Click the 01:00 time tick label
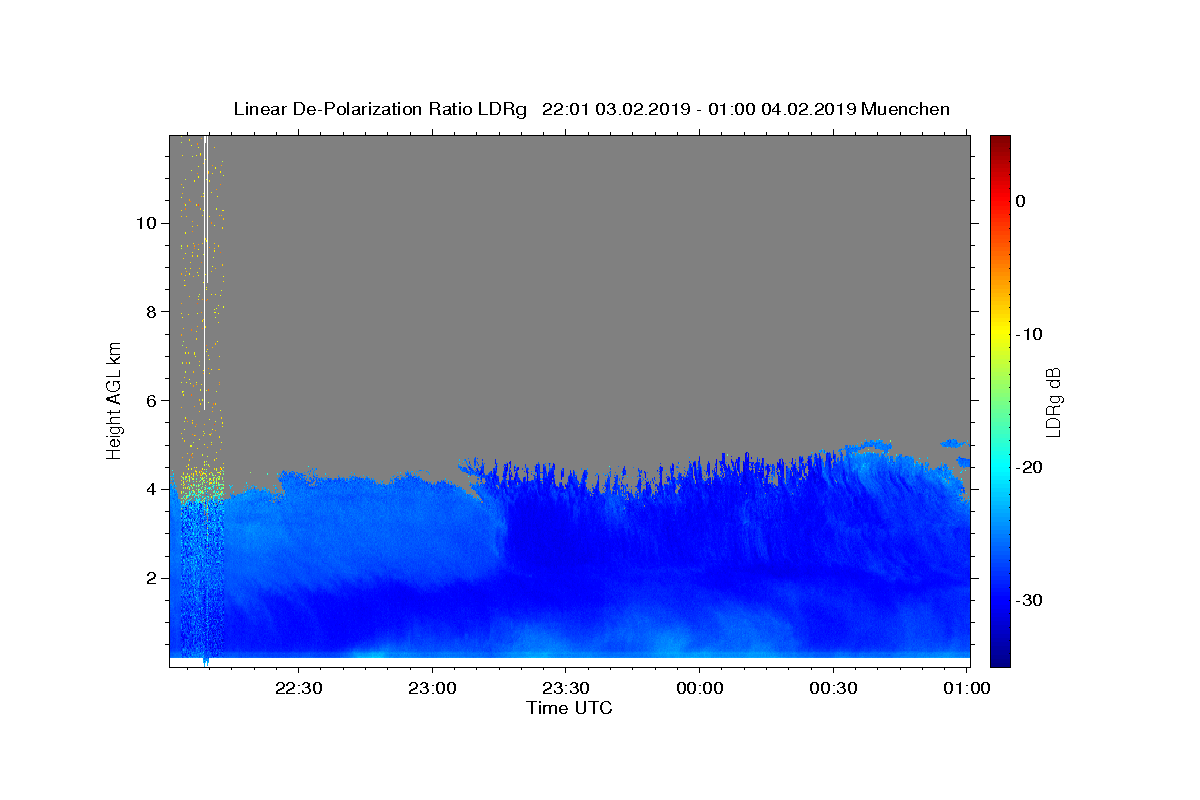The width and height of the screenshot is (1200, 800). 967,688
